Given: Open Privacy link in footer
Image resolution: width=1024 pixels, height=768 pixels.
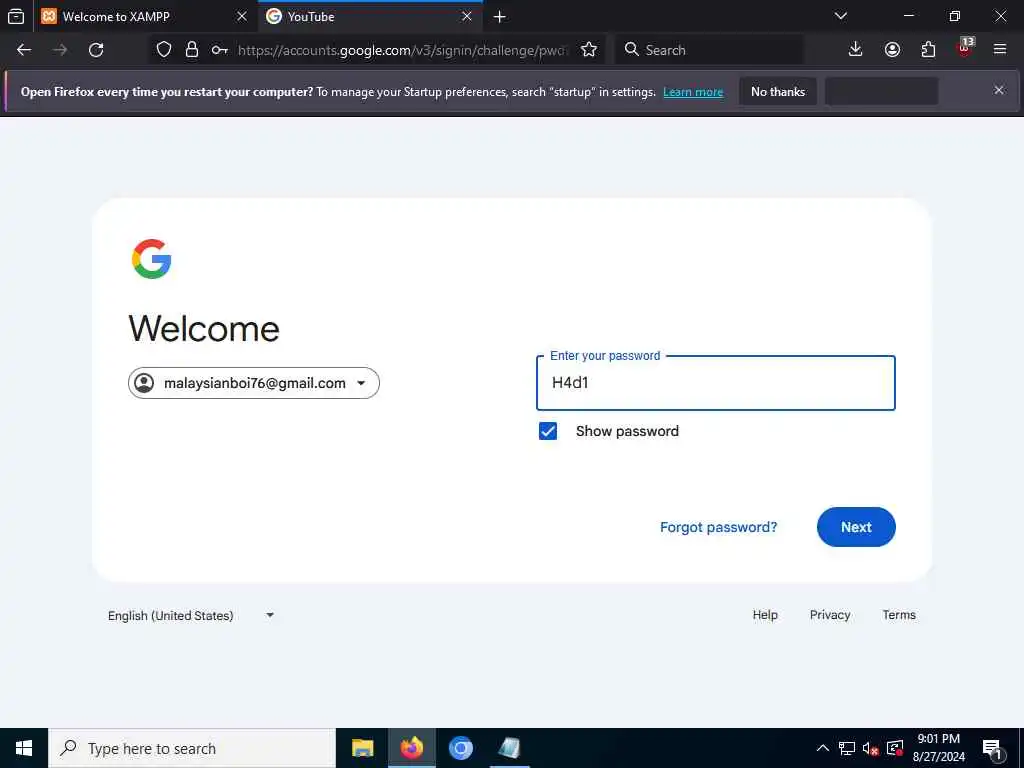Looking at the screenshot, I should coord(830,615).
